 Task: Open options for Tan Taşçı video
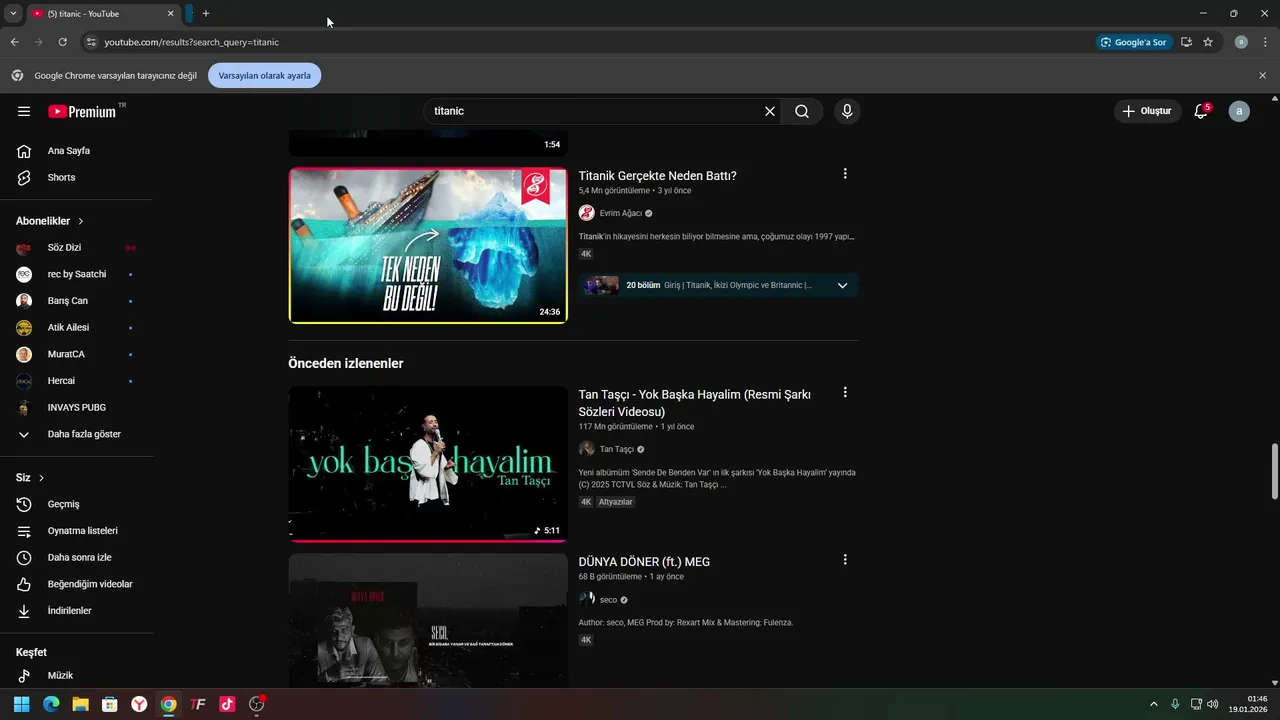click(x=845, y=393)
